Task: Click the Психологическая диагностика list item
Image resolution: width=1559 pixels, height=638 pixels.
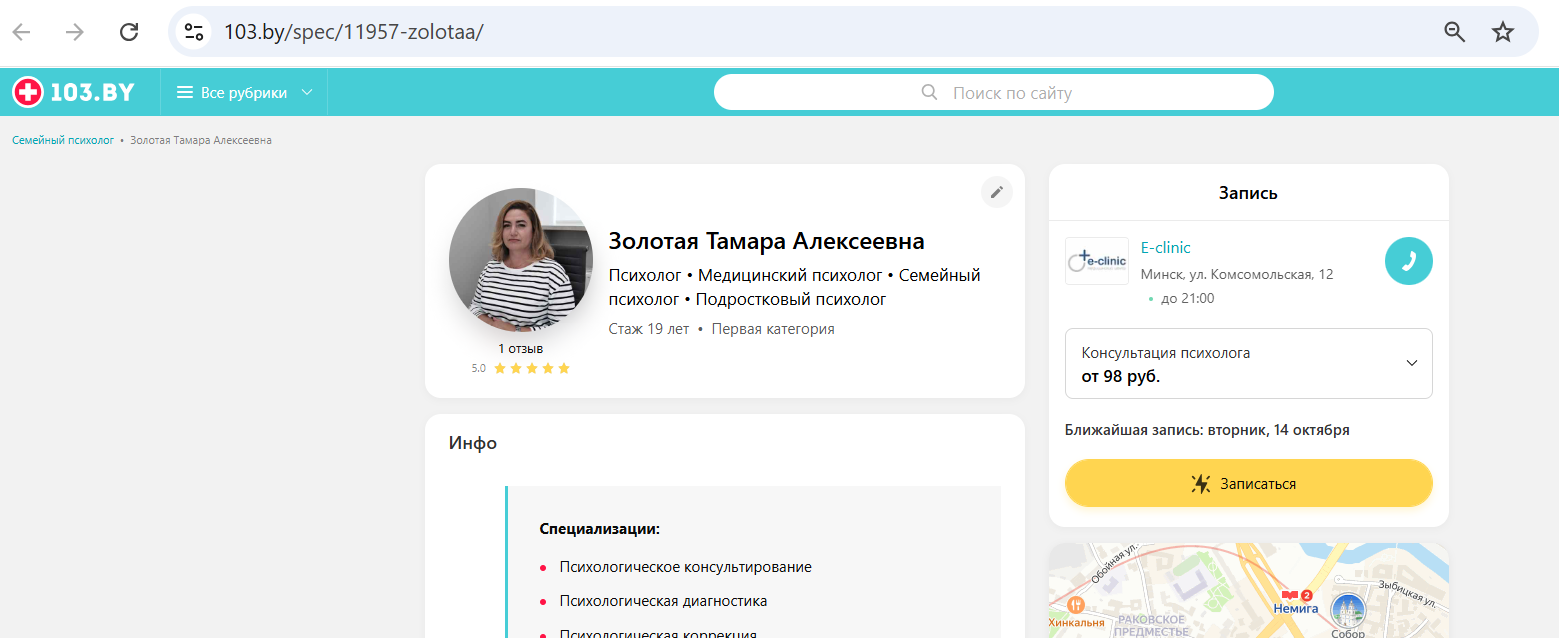Action: click(663, 601)
